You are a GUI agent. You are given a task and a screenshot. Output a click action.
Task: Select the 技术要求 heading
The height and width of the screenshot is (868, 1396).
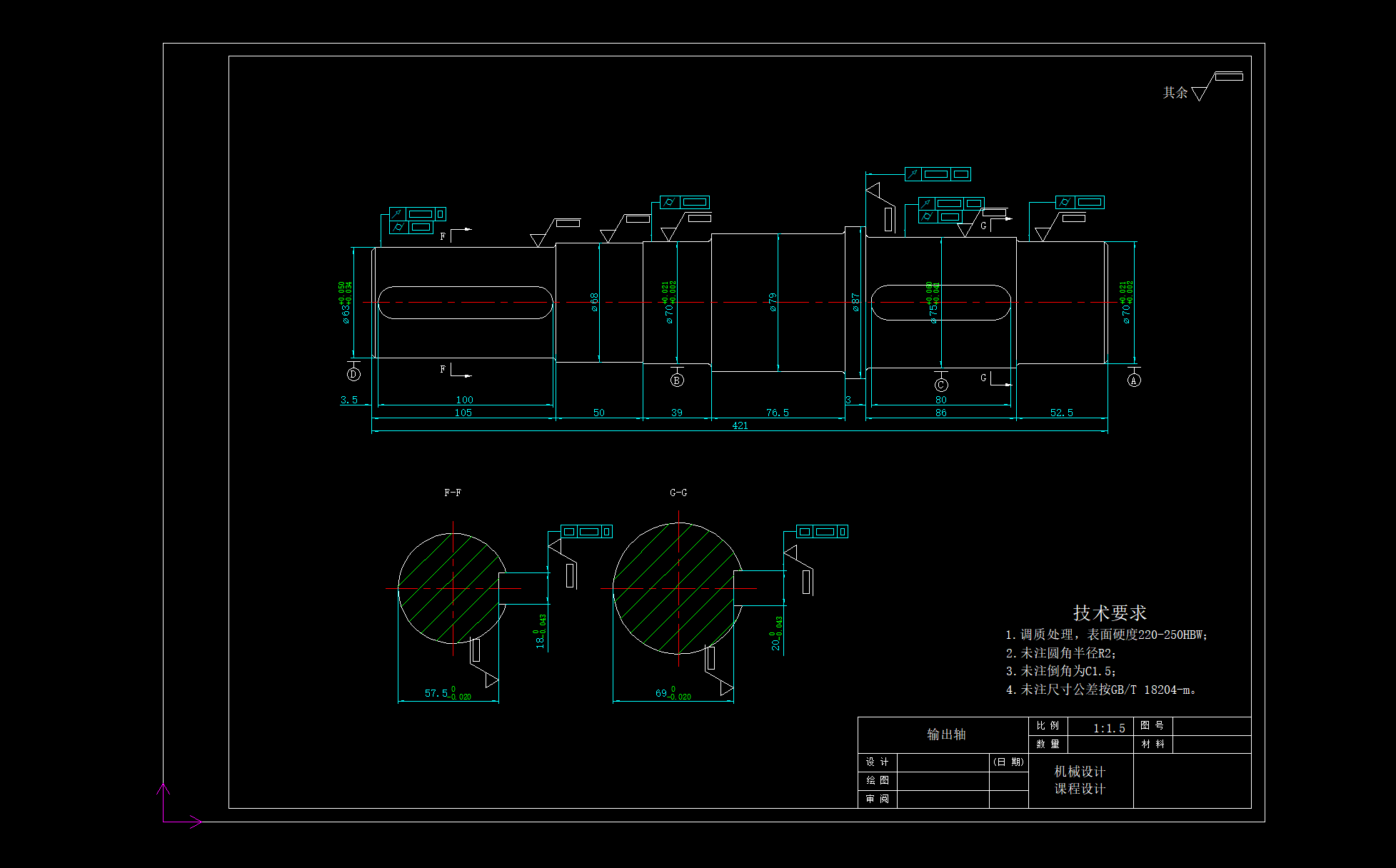pyautogui.click(x=1110, y=612)
